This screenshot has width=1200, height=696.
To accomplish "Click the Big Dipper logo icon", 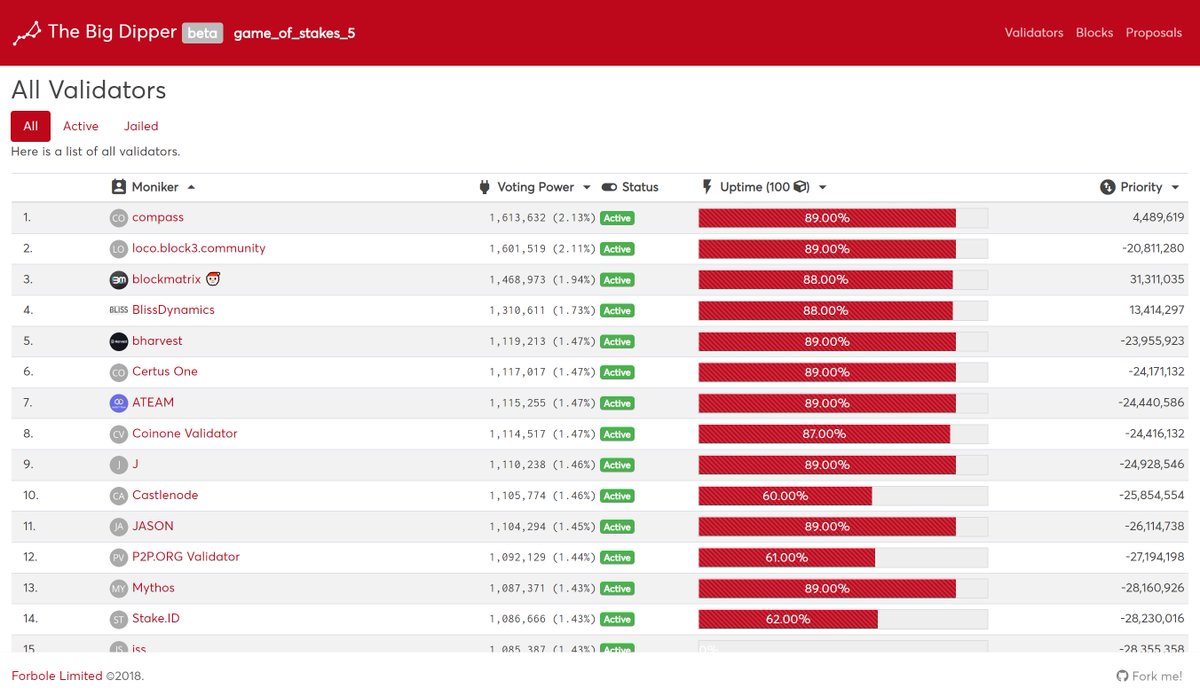I will tap(27, 33).
